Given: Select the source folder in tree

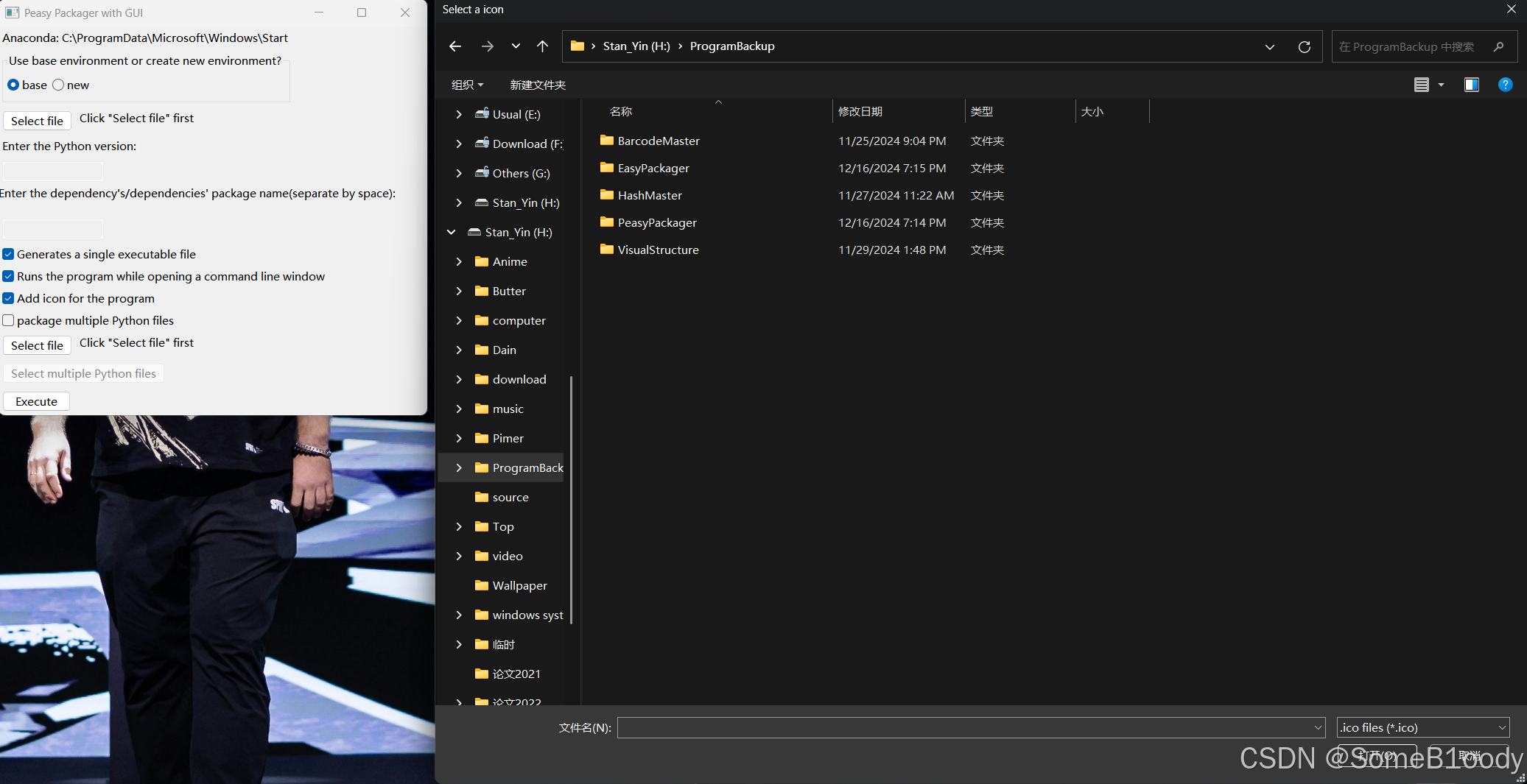Looking at the screenshot, I should point(502,497).
